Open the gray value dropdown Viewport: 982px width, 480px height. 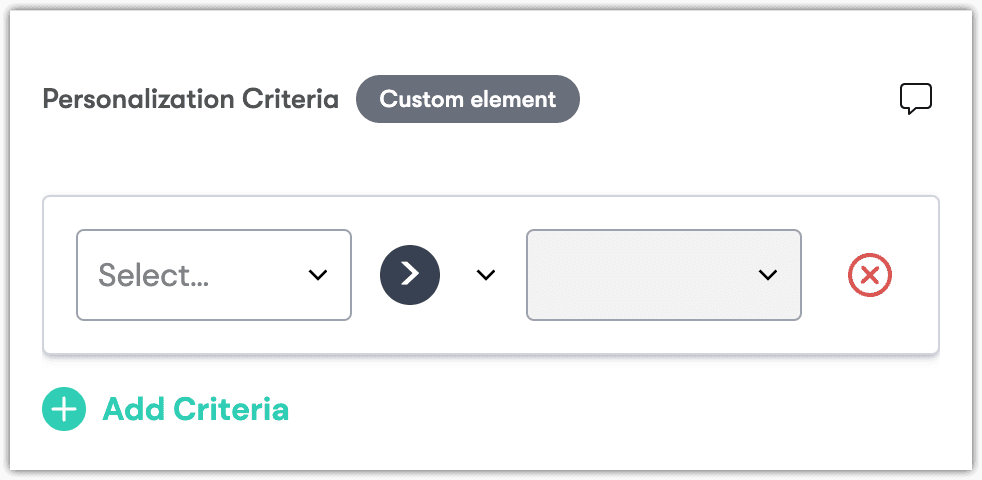pos(663,275)
